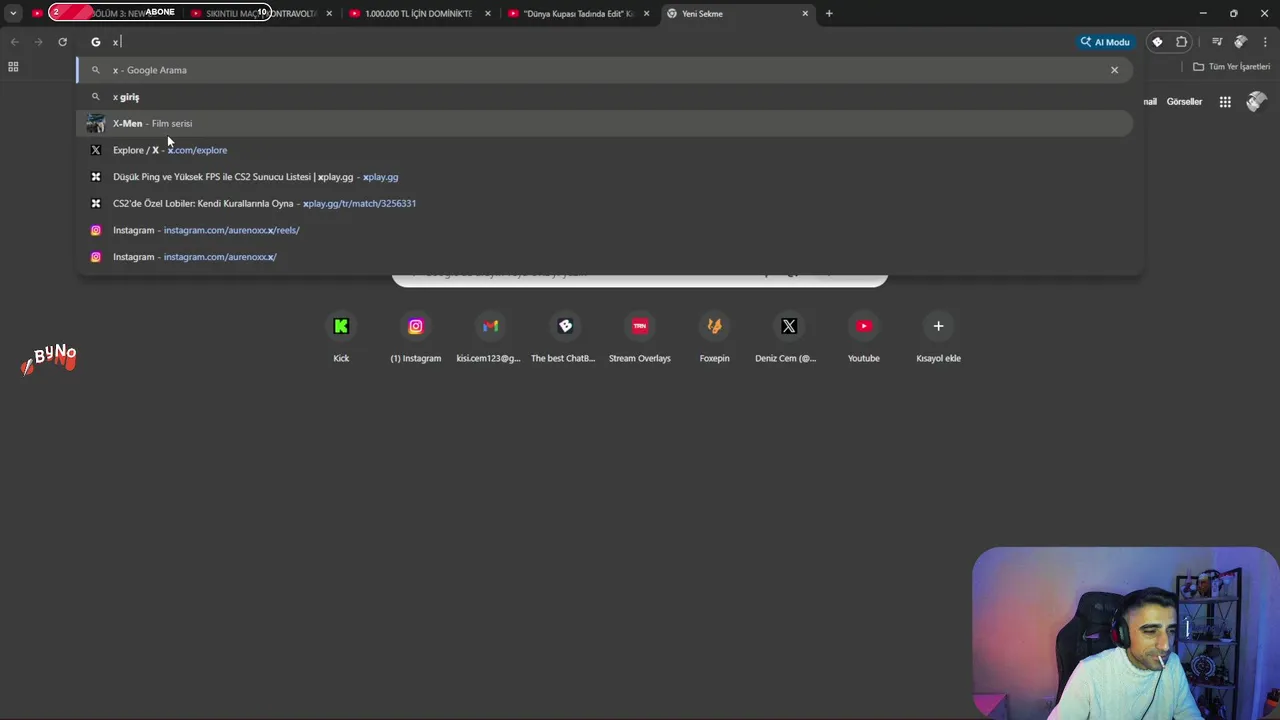Image resolution: width=1280 pixels, height=720 pixels.
Task: Click the Kısayol ekle plus tile
Action: coord(938,338)
